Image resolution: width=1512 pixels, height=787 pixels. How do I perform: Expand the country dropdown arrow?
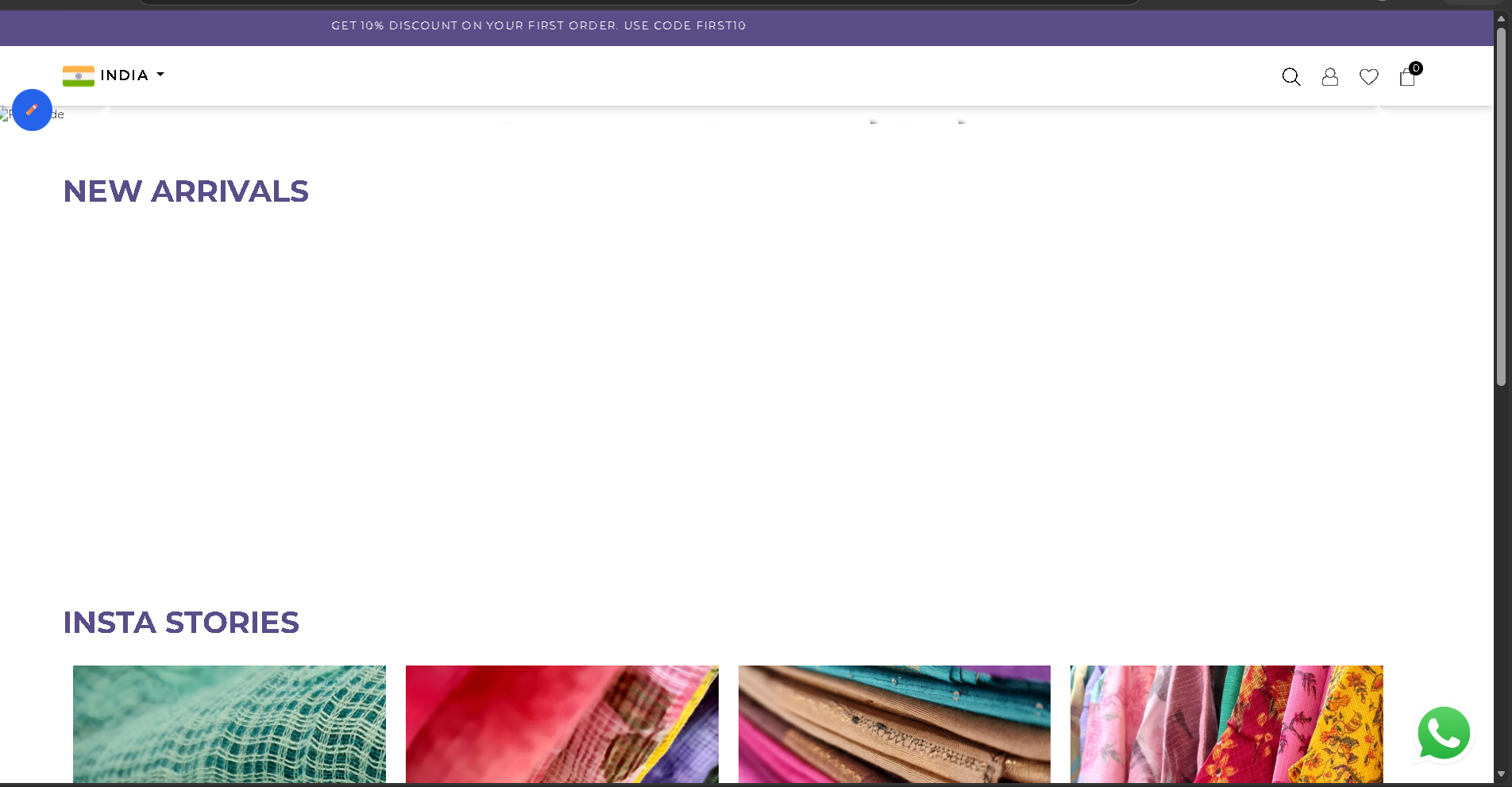160,75
